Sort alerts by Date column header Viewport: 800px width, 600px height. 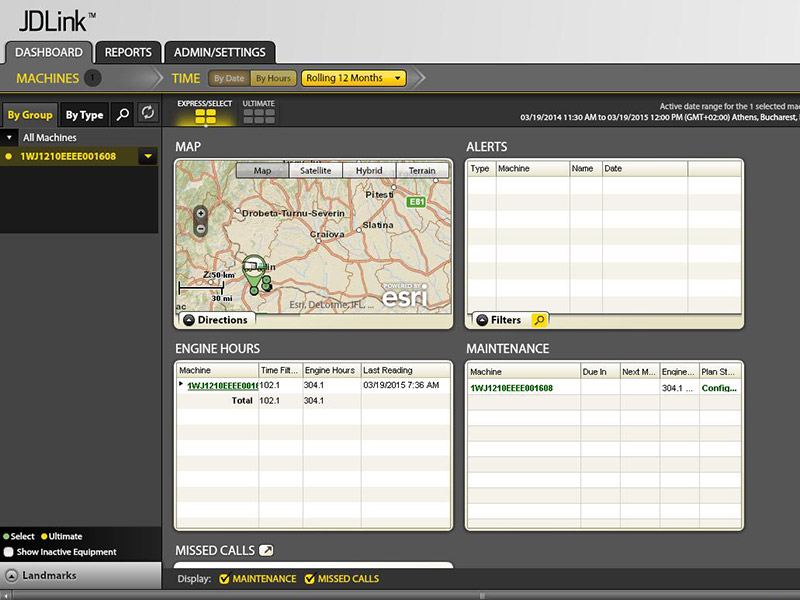point(645,168)
